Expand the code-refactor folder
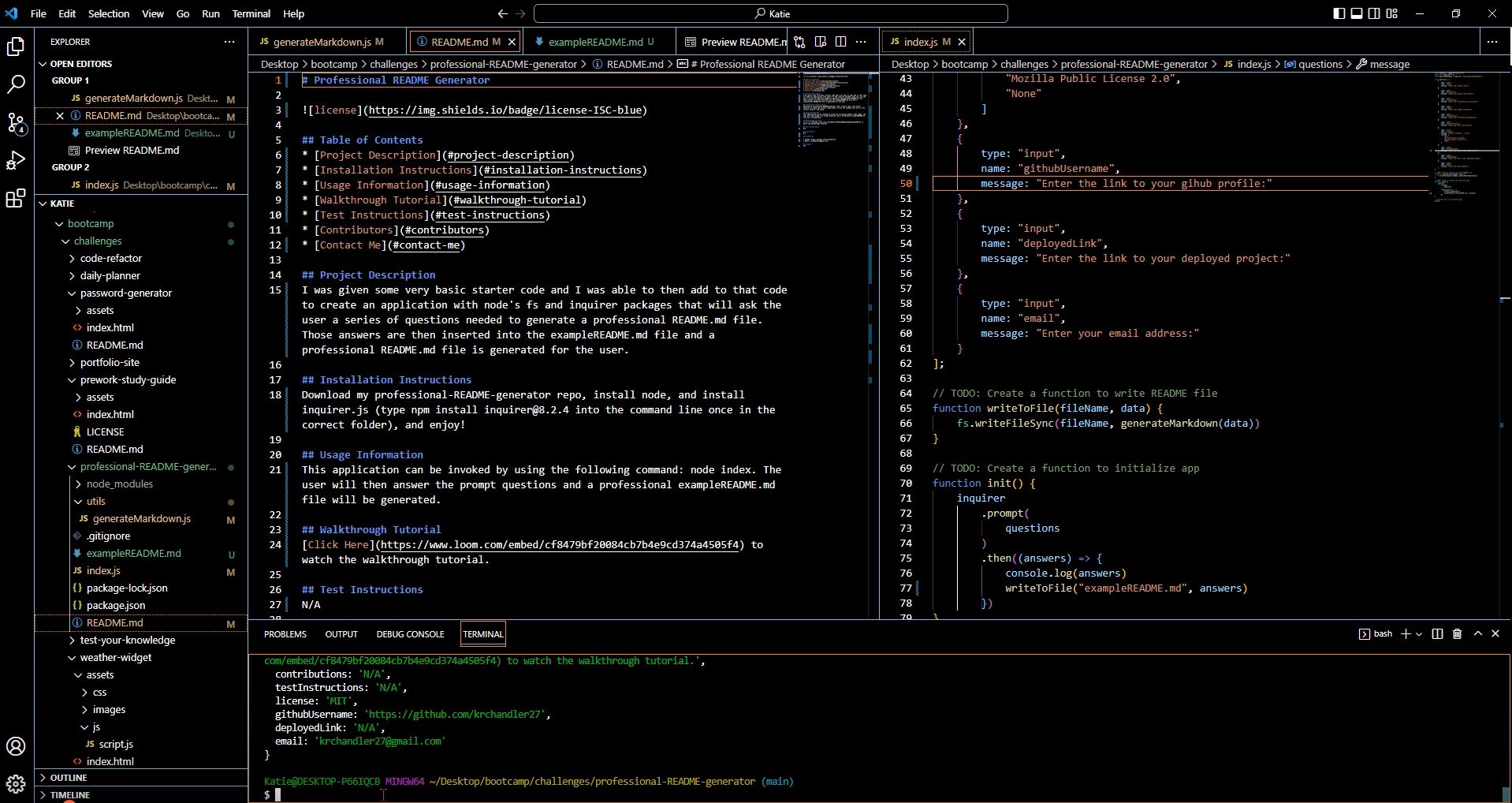 [x=110, y=258]
